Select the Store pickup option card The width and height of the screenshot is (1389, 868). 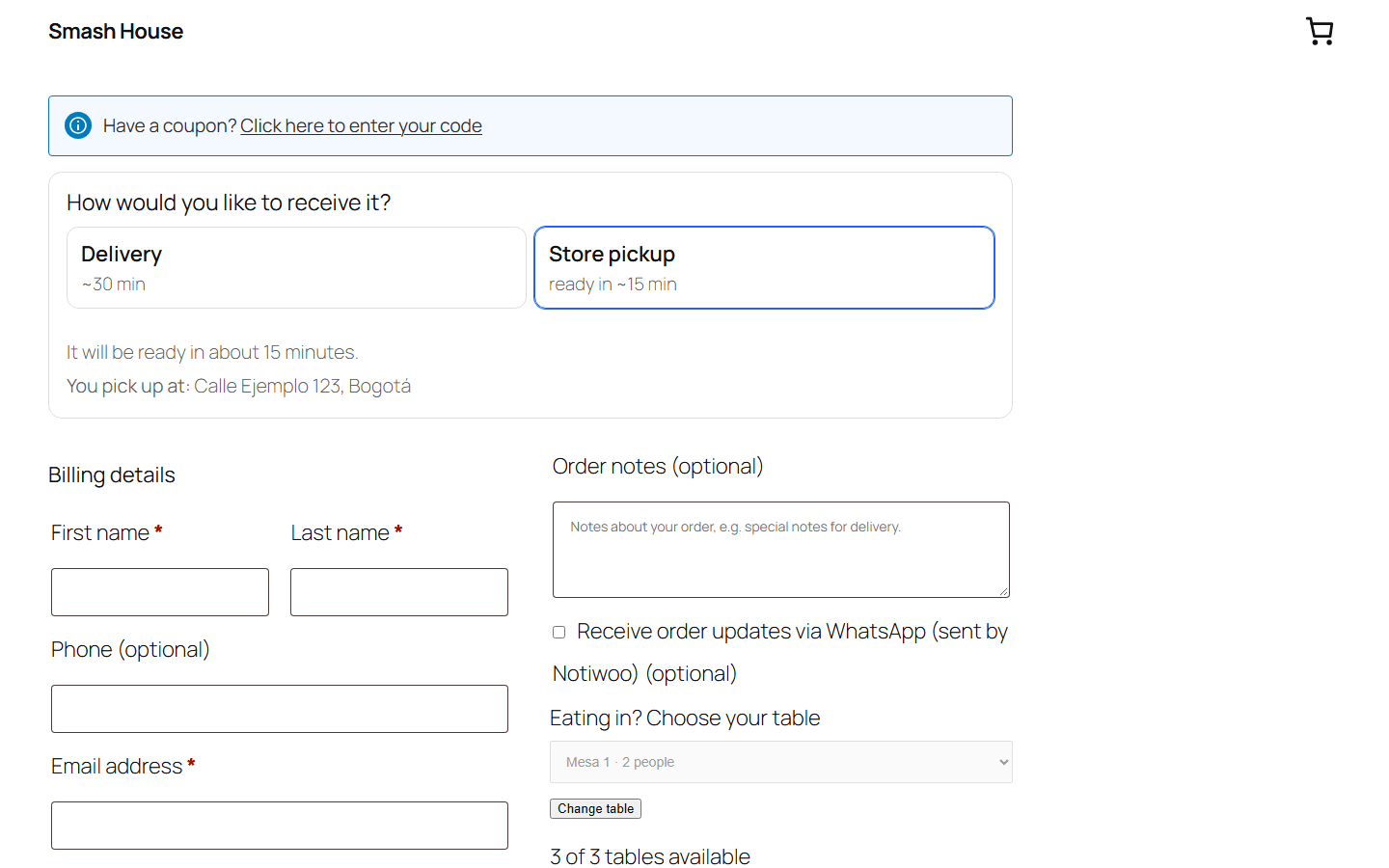coord(764,268)
